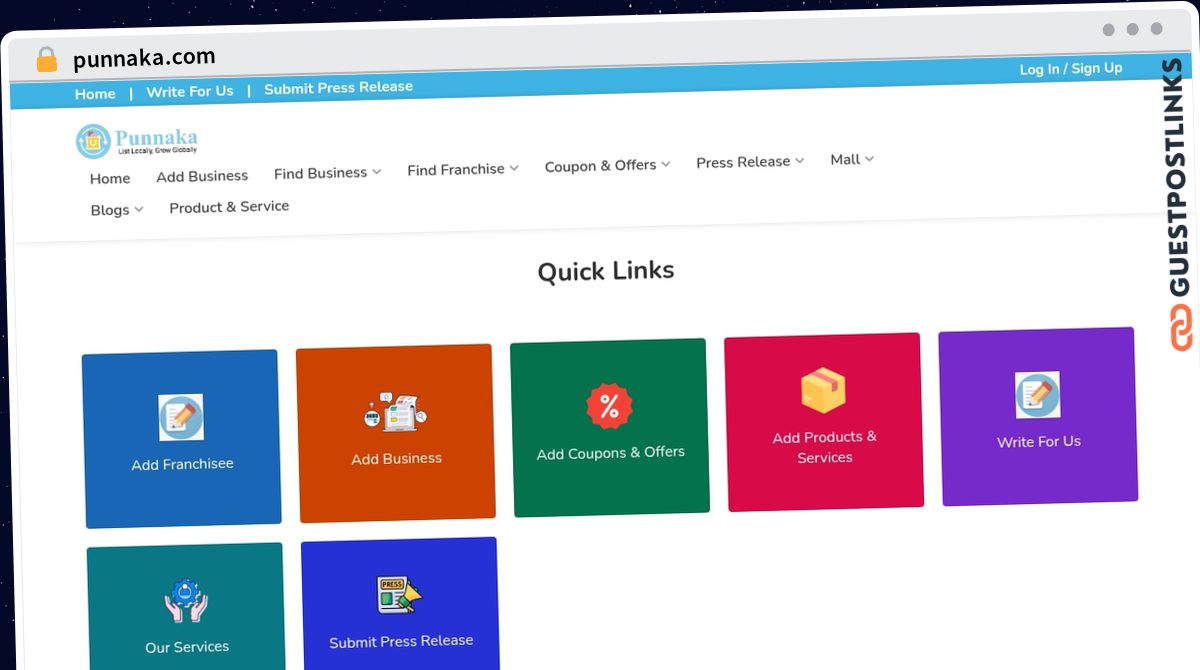Expand the Find Franchise dropdown chevron

(514, 168)
